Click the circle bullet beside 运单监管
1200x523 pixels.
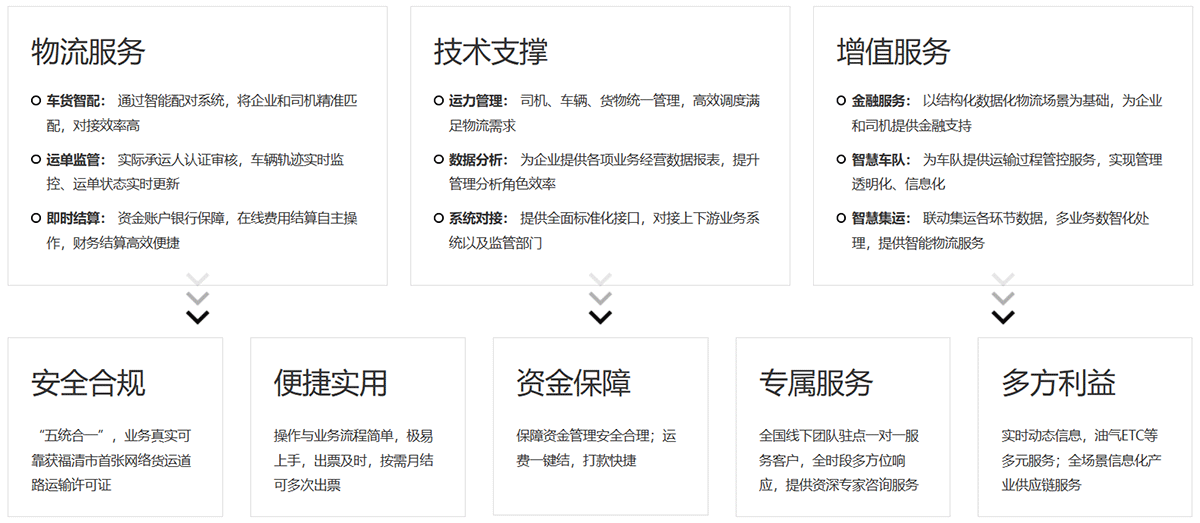pyautogui.click(x=37, y=159)
